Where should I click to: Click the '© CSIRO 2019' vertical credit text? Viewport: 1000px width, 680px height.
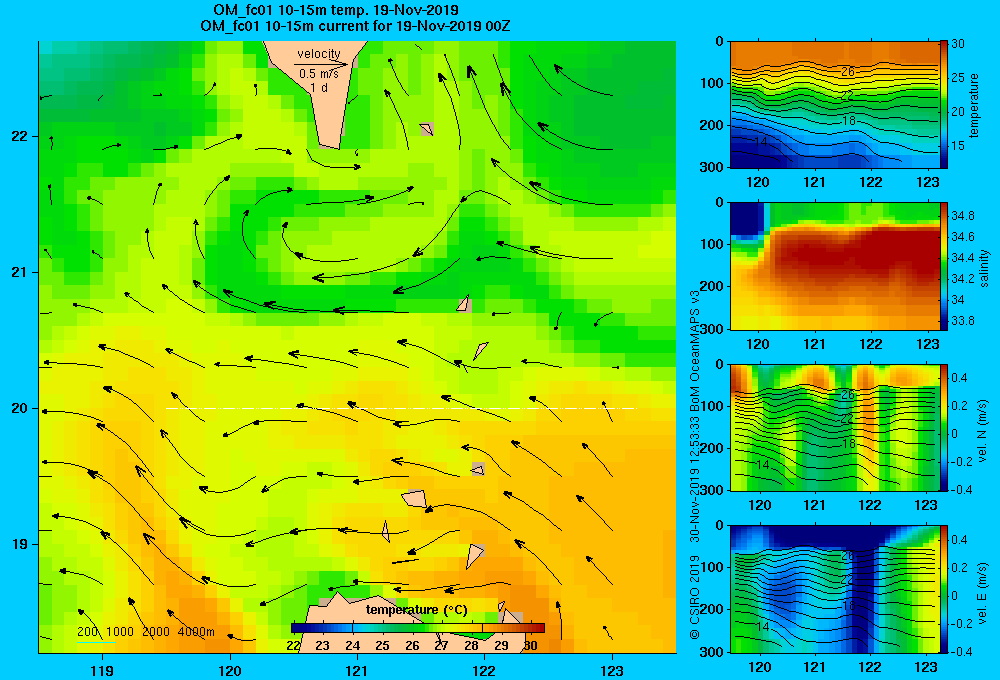tap(695, 598)
